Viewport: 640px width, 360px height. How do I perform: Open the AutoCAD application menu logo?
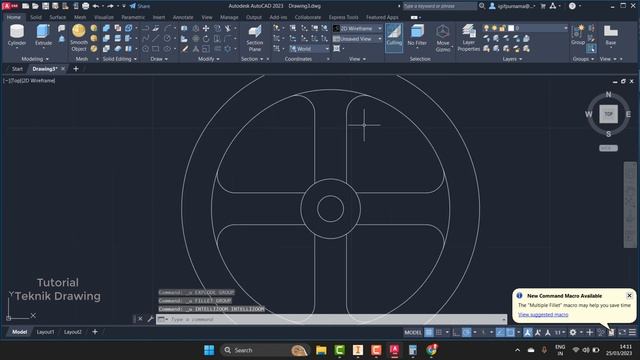point(11,6)
